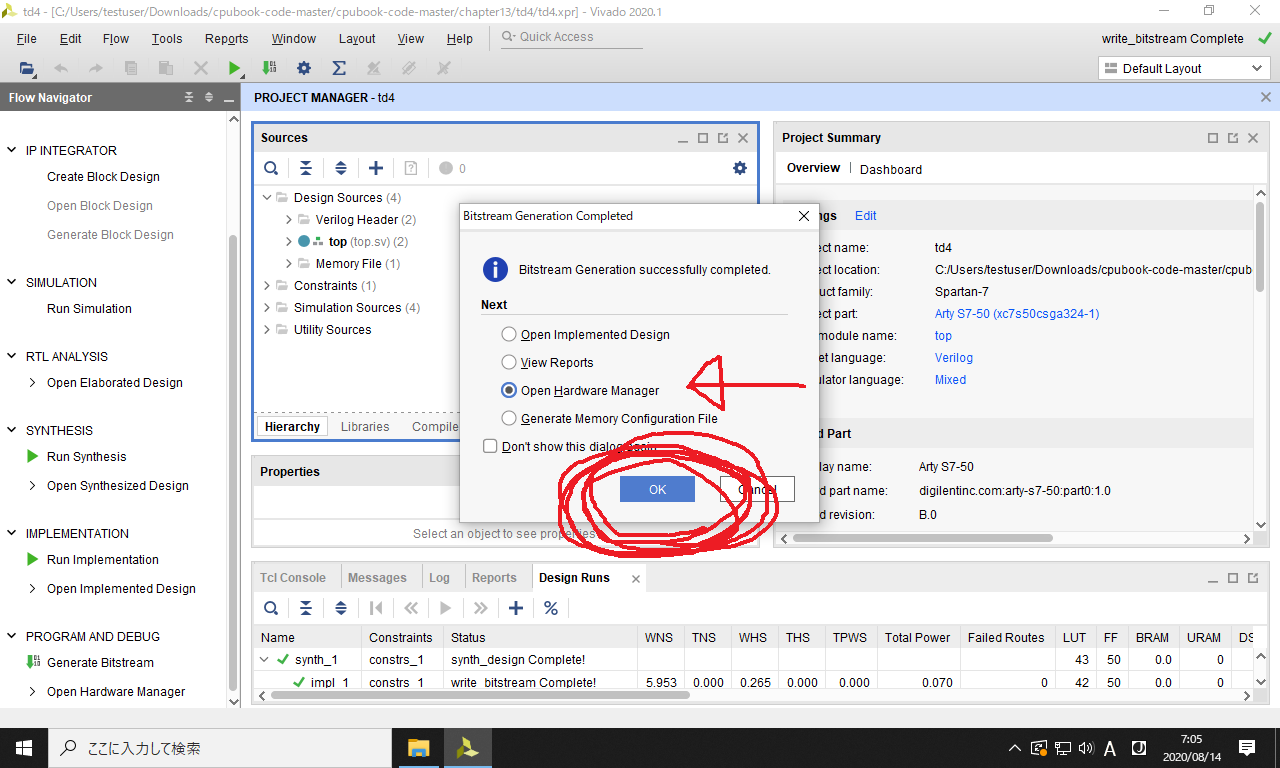1280x768 pixels.
Task: Switch to Libraries tab in Sources
Action: coord(365,427)
